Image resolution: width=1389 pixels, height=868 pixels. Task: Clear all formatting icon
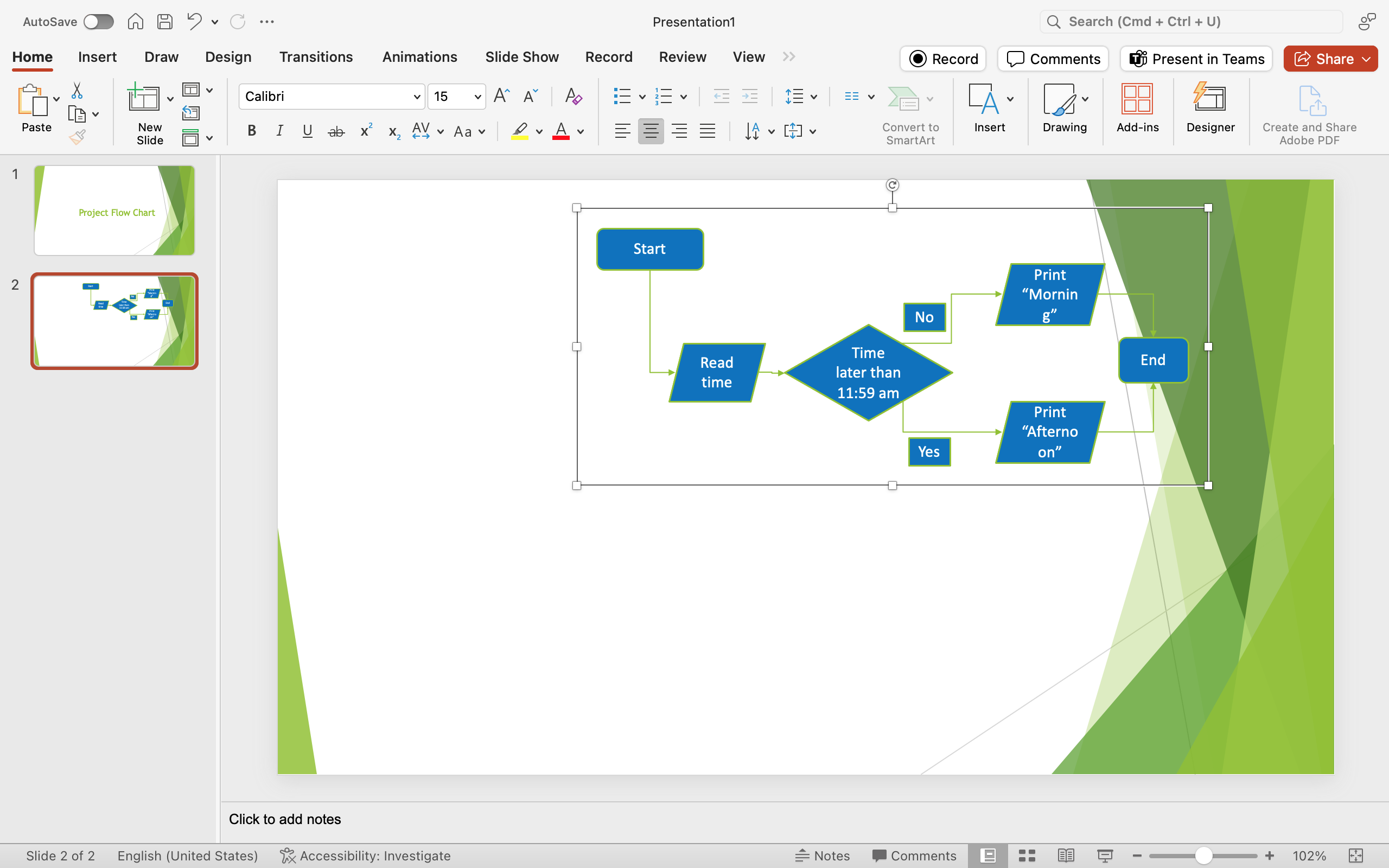point(574,96)
